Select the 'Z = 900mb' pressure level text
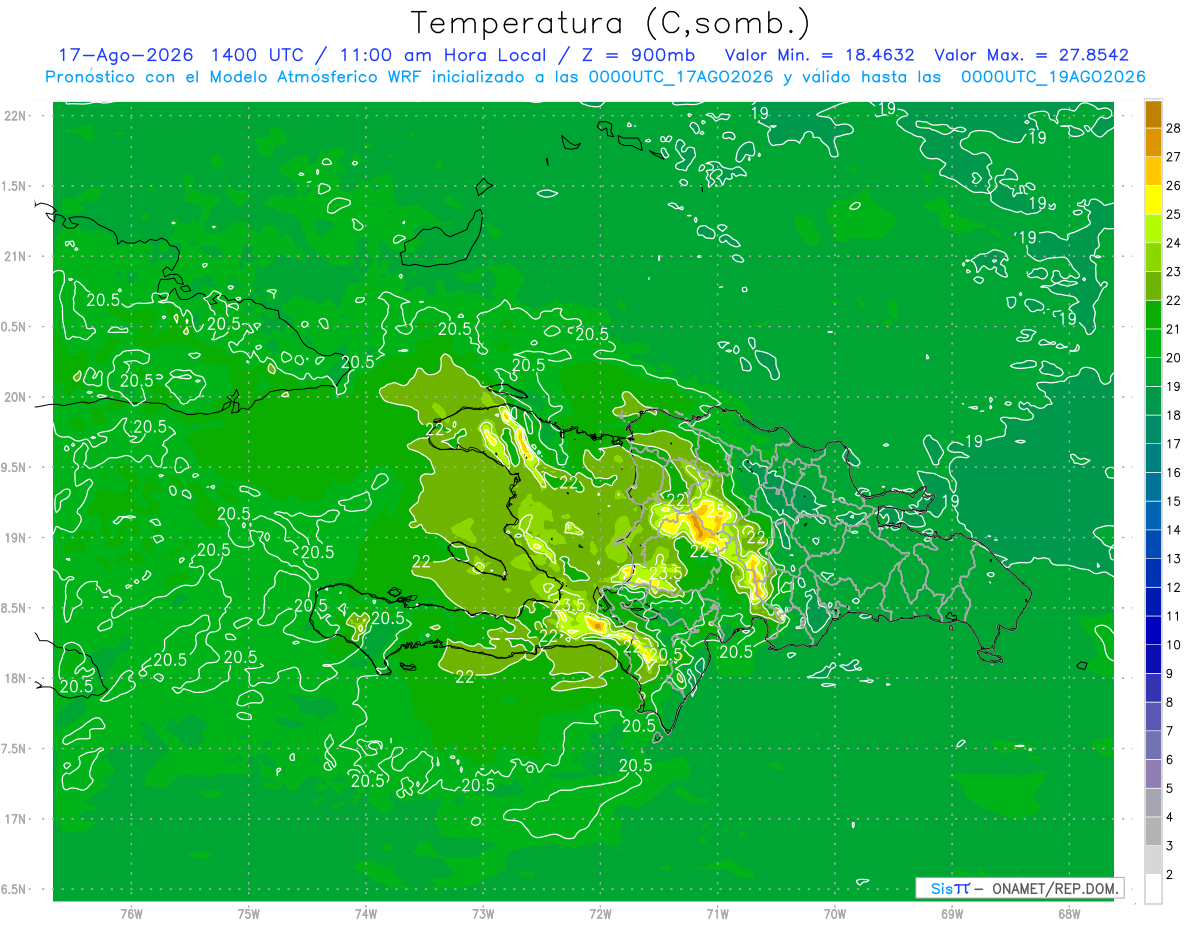The height and width of the screenshot is (927, 1200). point(640,55)
